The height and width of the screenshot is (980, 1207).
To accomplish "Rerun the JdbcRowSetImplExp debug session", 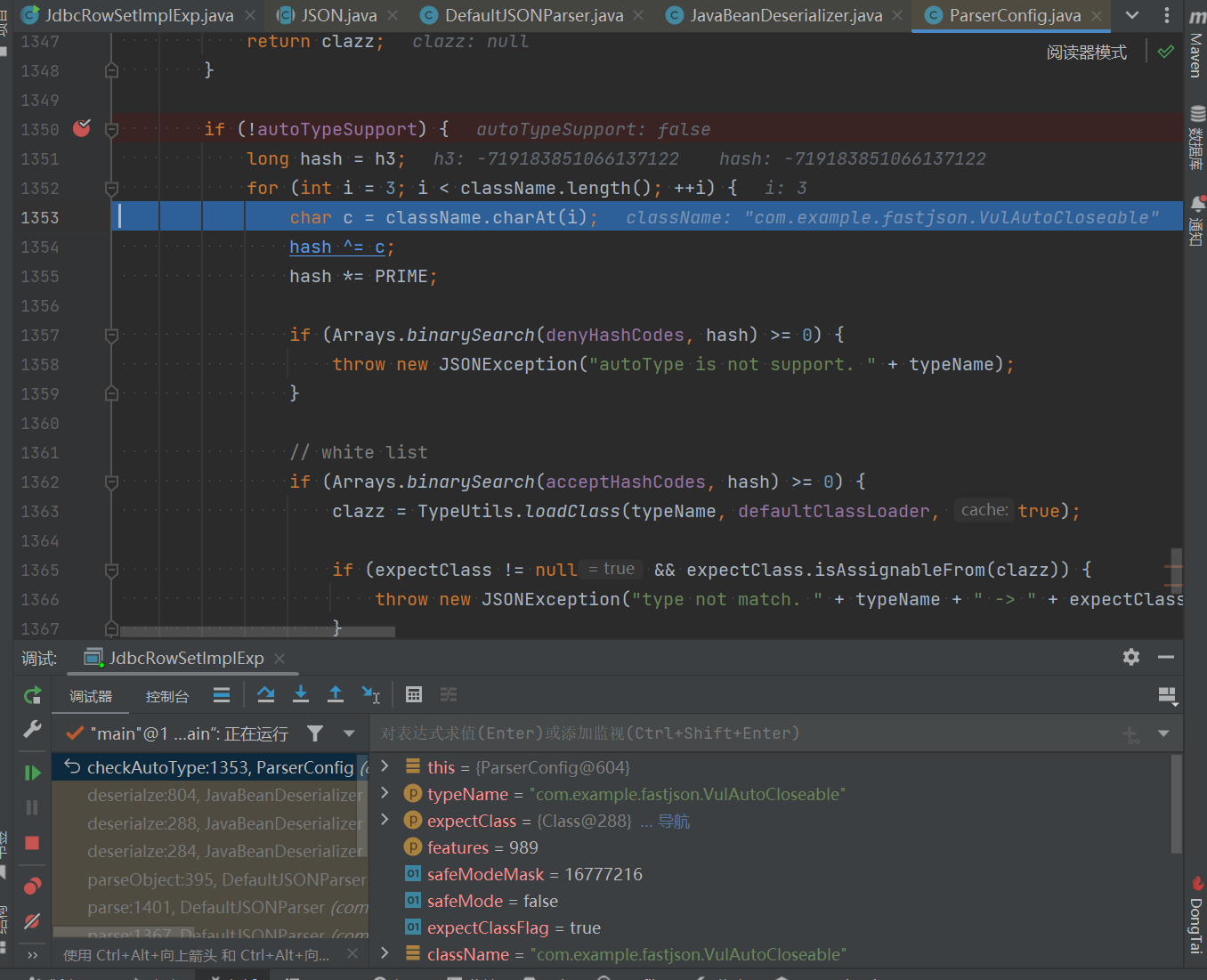I will [32, 695].
